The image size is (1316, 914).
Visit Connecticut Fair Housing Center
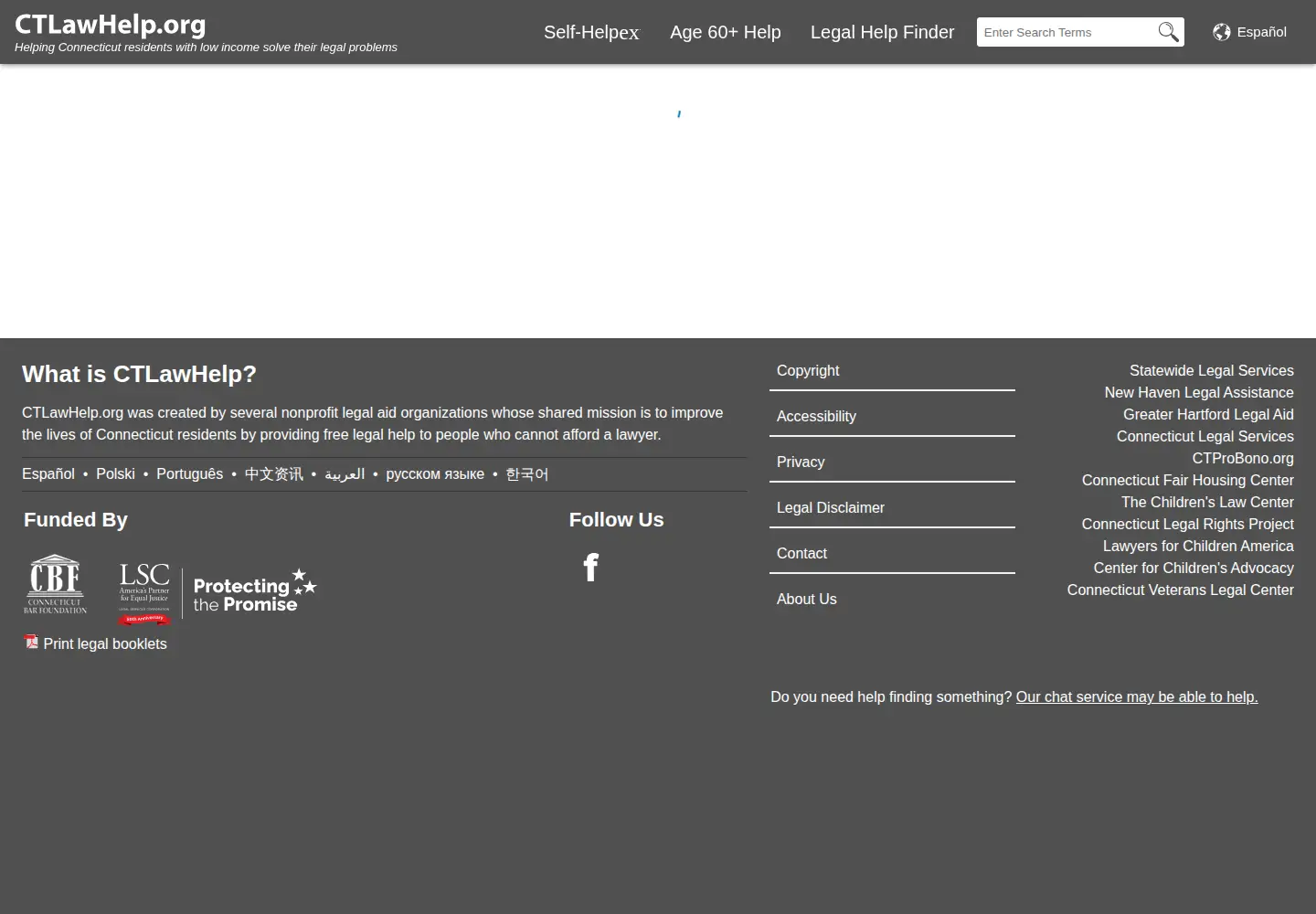coord(1188,480)
